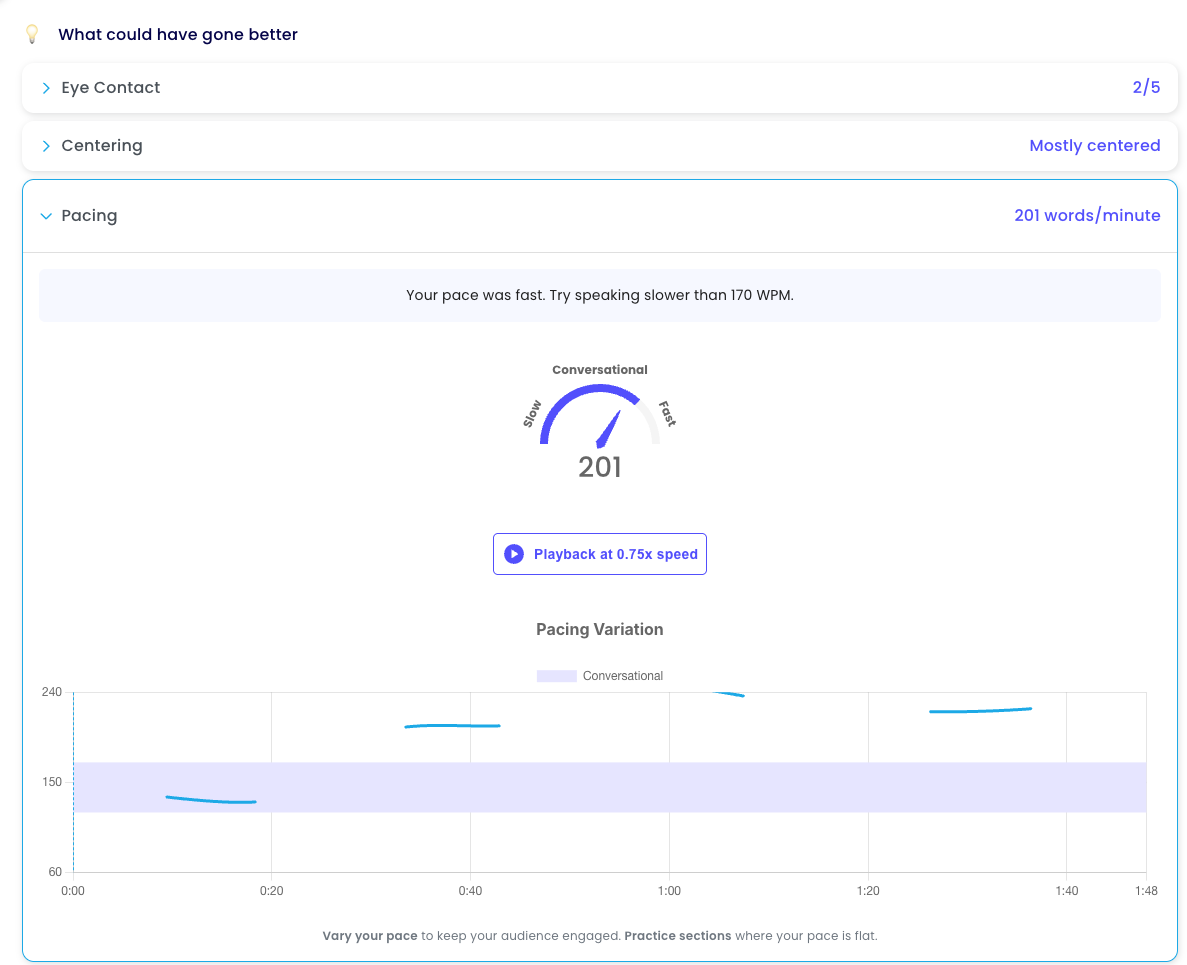Click the pace line segment after 1:20
The image size is (1187, 965).
coord(980,710)
